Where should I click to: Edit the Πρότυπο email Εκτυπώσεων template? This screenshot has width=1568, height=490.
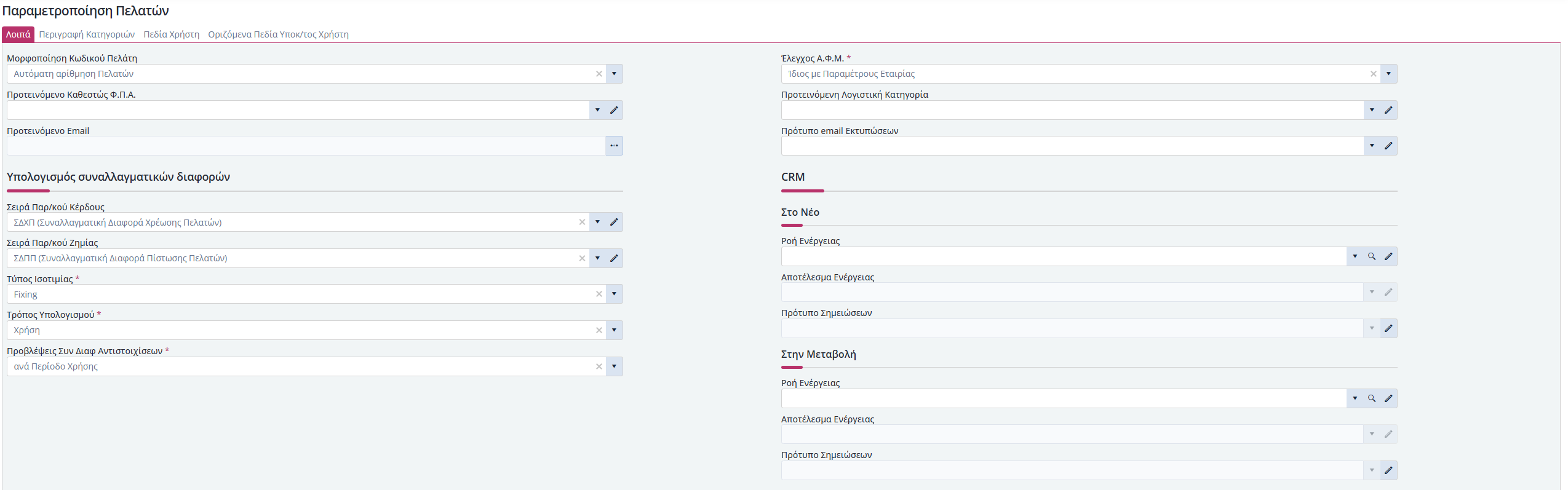tap(1388, 146)
